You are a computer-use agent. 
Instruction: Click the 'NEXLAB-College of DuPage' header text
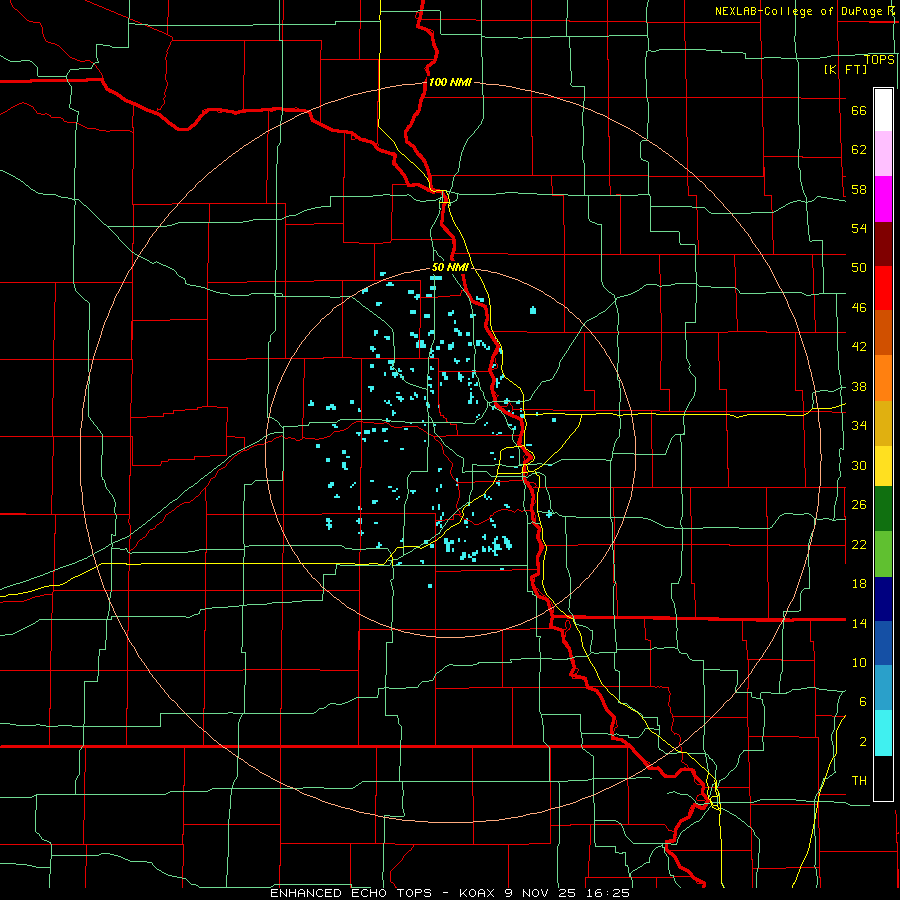[798, 11]
